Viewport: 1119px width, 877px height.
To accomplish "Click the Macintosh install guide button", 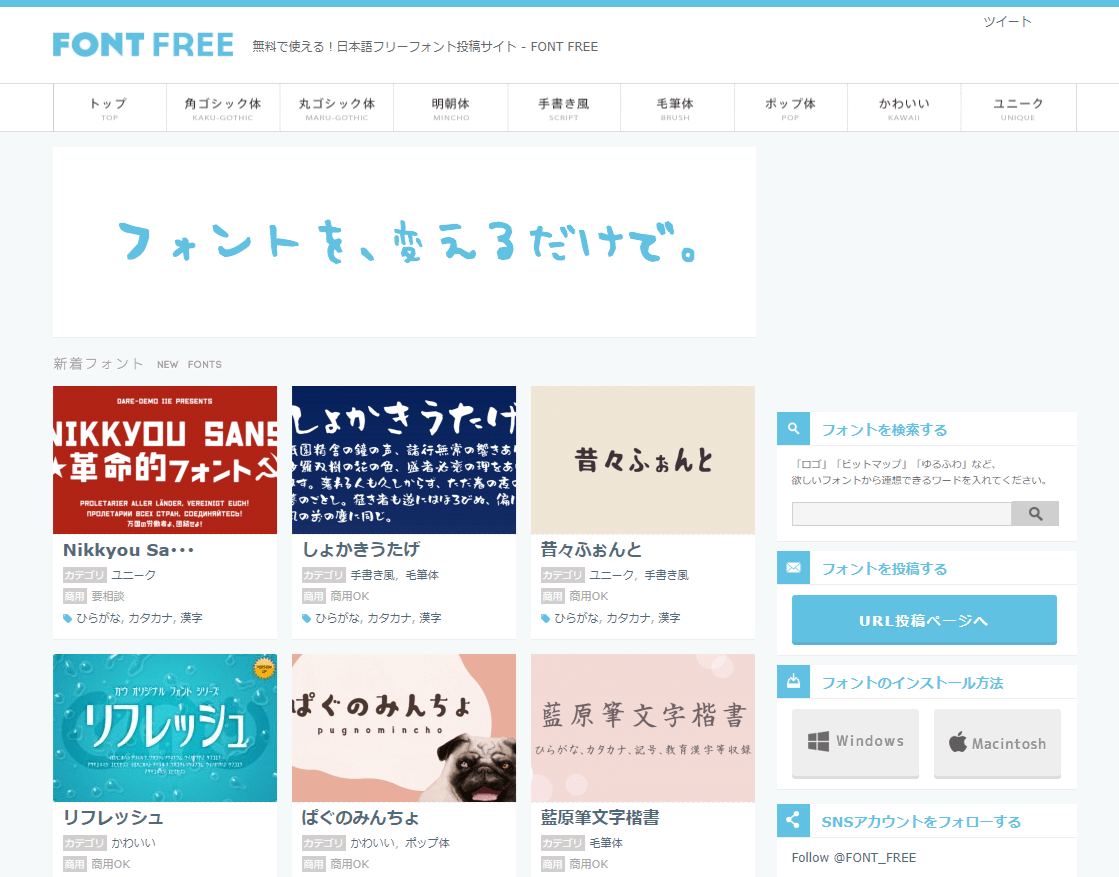I will (x=997, y=742).
